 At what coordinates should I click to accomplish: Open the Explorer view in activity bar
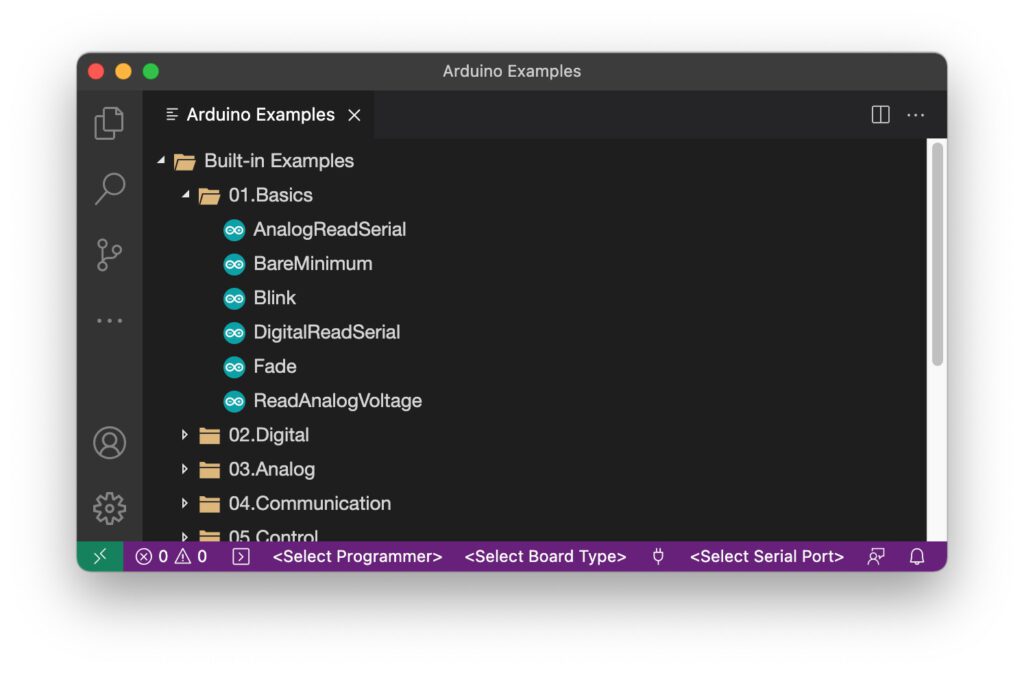(109, 123)
